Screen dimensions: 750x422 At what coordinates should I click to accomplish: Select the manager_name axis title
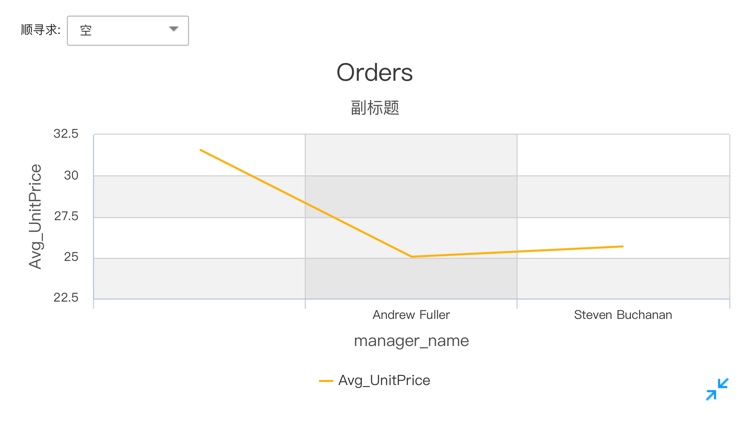[x=411, y=341]
